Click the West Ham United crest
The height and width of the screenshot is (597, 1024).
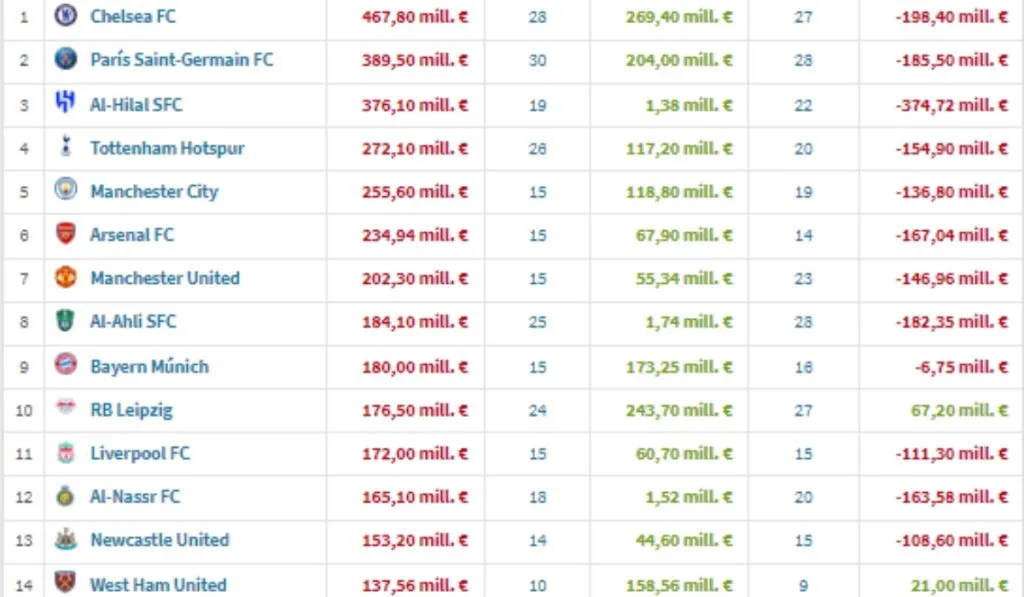coord(65,583)
